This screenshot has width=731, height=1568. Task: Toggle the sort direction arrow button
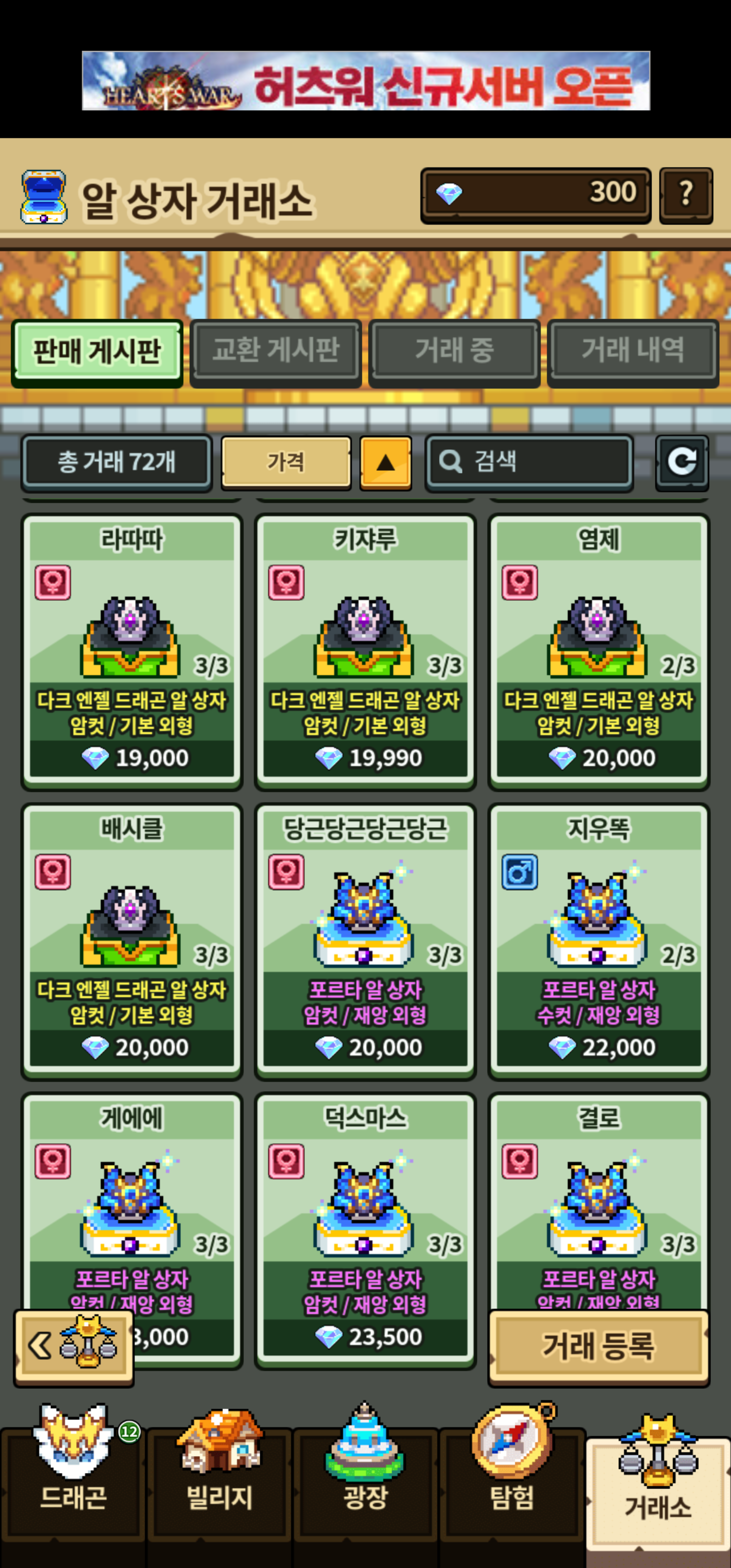[385, 462]
